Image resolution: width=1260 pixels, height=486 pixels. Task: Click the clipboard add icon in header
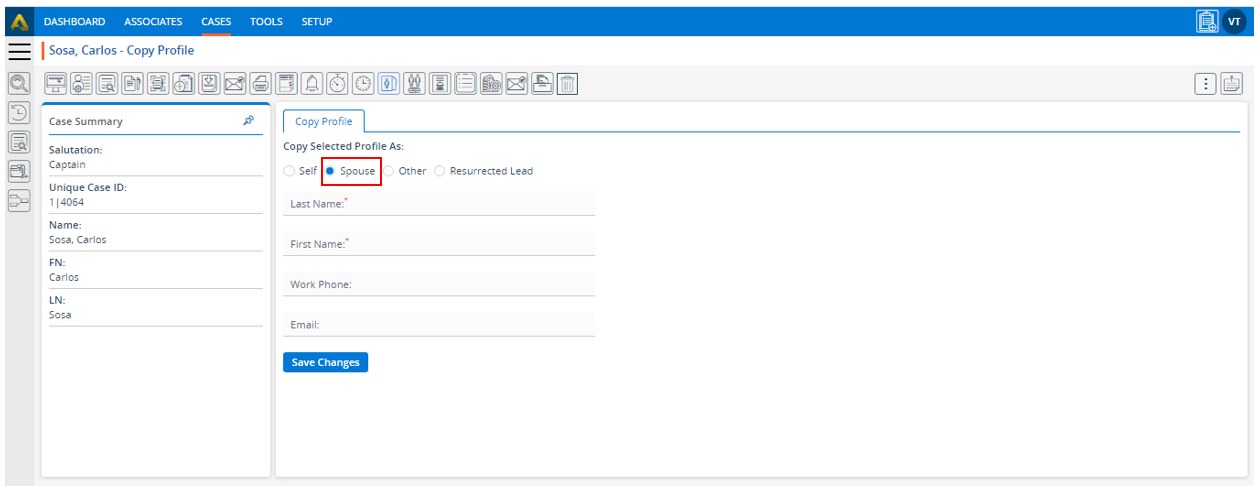tap(1207, 21)
